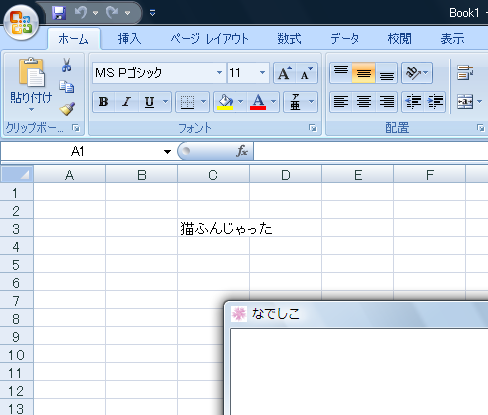Show phonetic furigana guide button
Image resolution: width=488 pixels, height=415 pixels.
tap(295, 102)
